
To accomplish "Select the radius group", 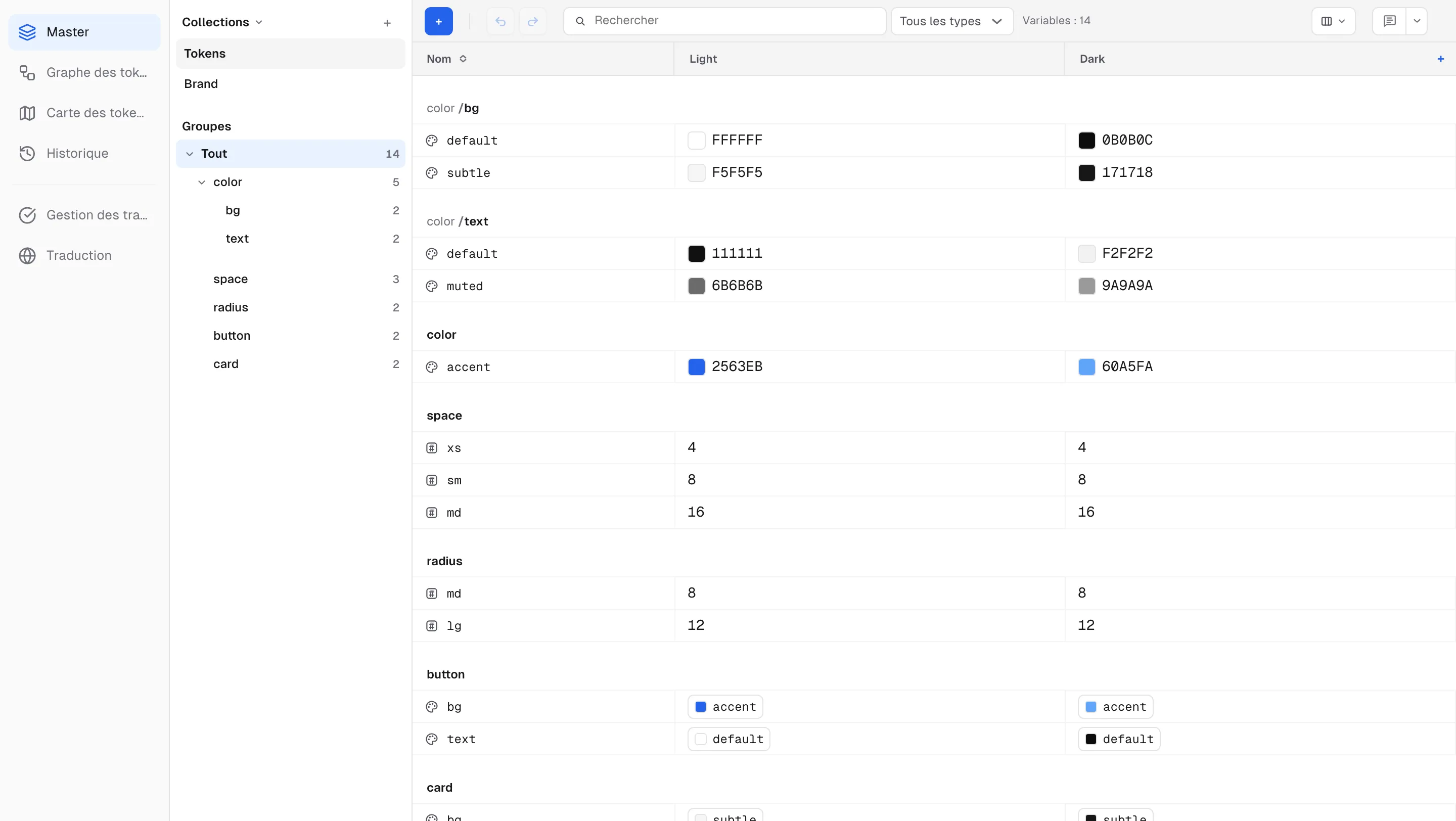I will coord(291,307).
